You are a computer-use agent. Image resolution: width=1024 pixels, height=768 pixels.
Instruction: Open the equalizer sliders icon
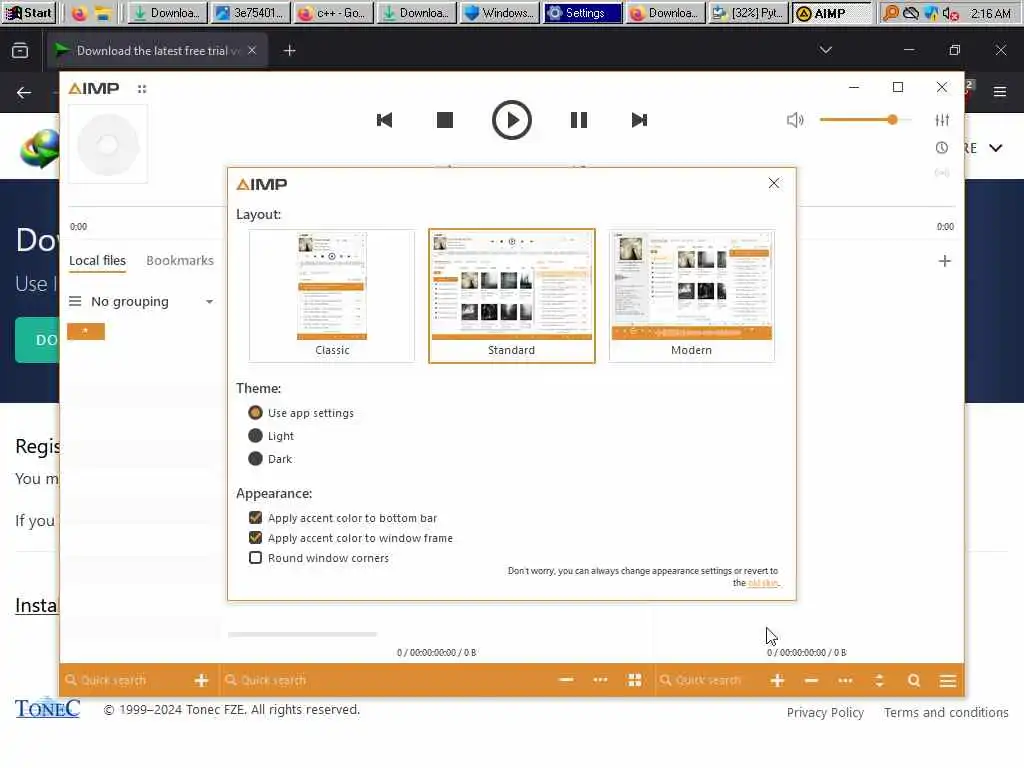pos(942,120)
